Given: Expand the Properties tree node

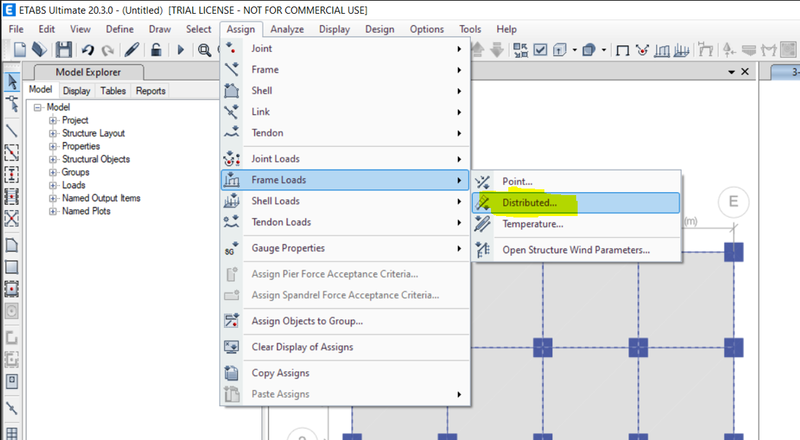Looking at the screenshot, I should 53,146.
